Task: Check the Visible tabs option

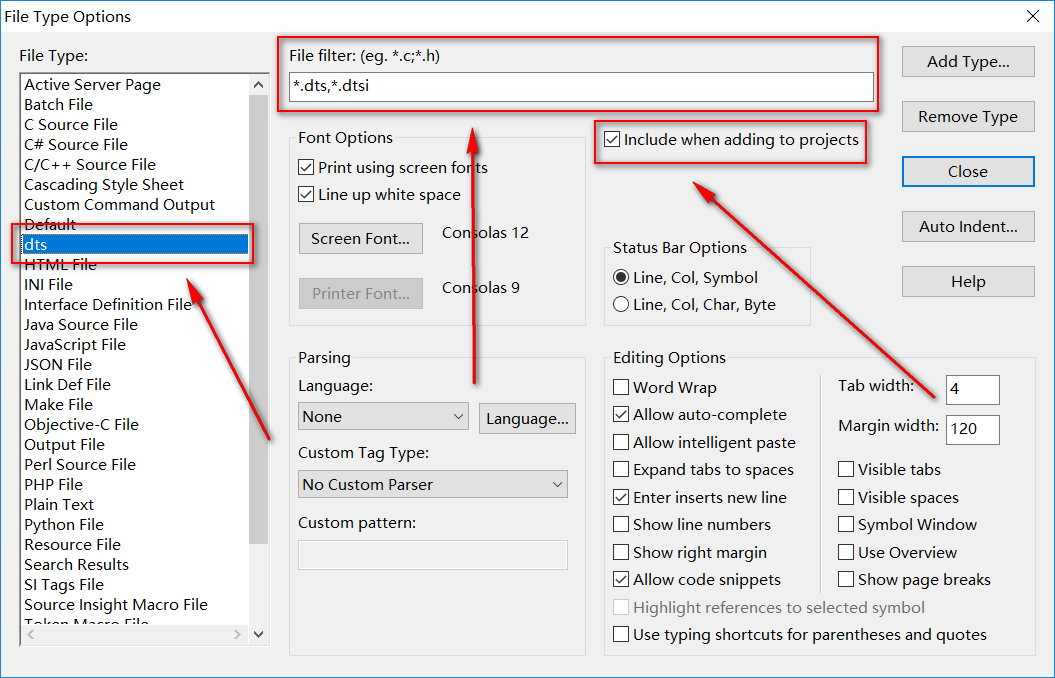Action: pyautogui.click(x=846, y=469)
